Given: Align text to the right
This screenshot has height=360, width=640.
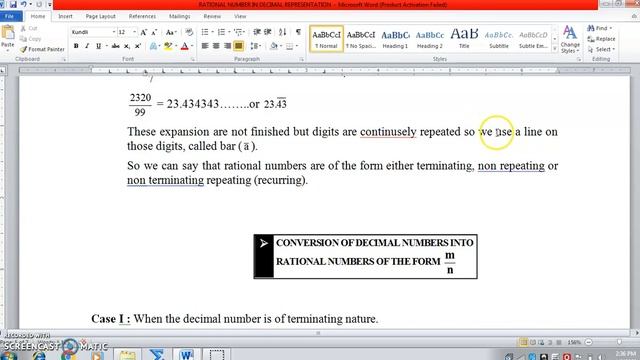Looking at the screenshot, I should (227, 46).
